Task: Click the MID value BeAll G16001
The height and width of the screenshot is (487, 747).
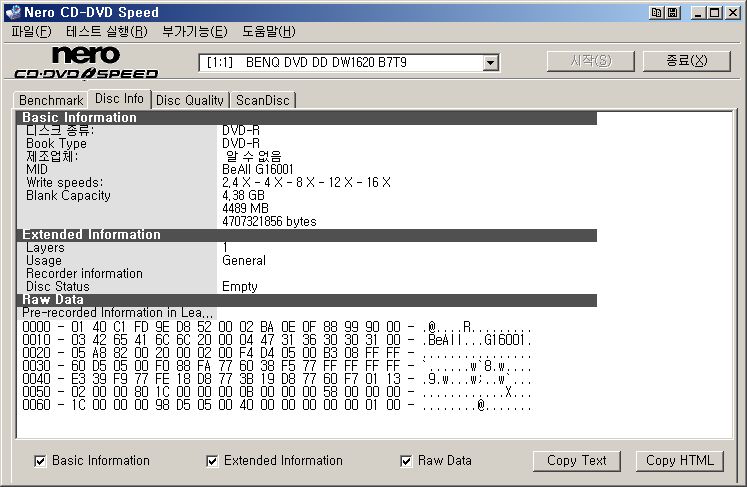Action: pos(258,170)
